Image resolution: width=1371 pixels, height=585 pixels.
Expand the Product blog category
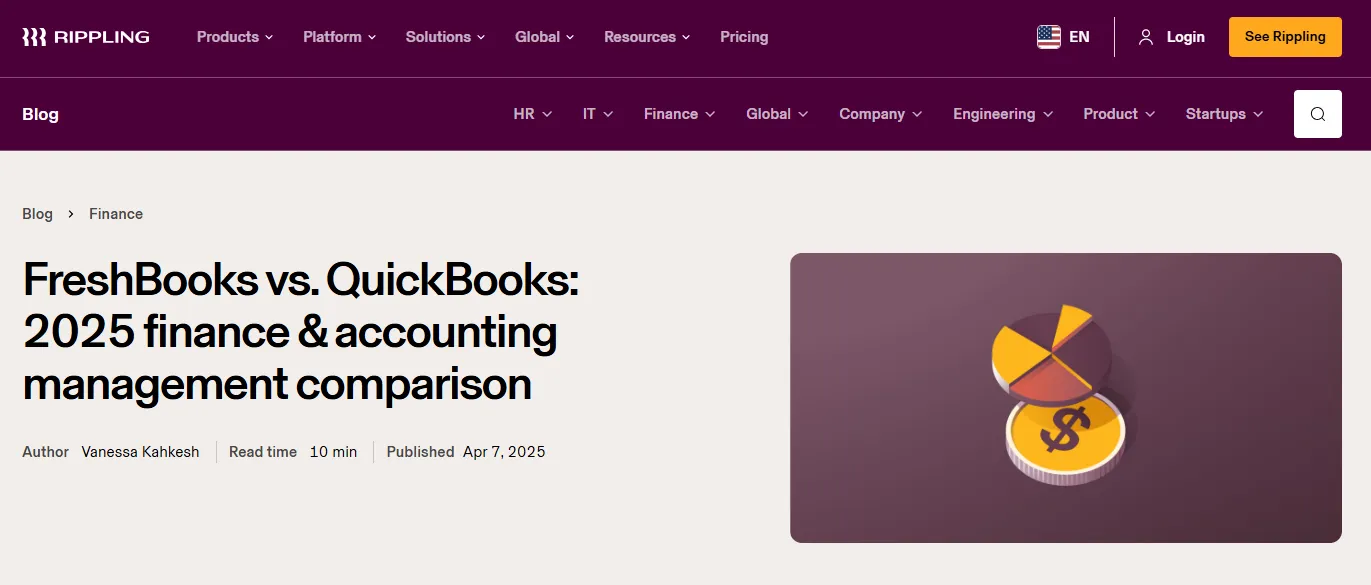pos(1119,114)
